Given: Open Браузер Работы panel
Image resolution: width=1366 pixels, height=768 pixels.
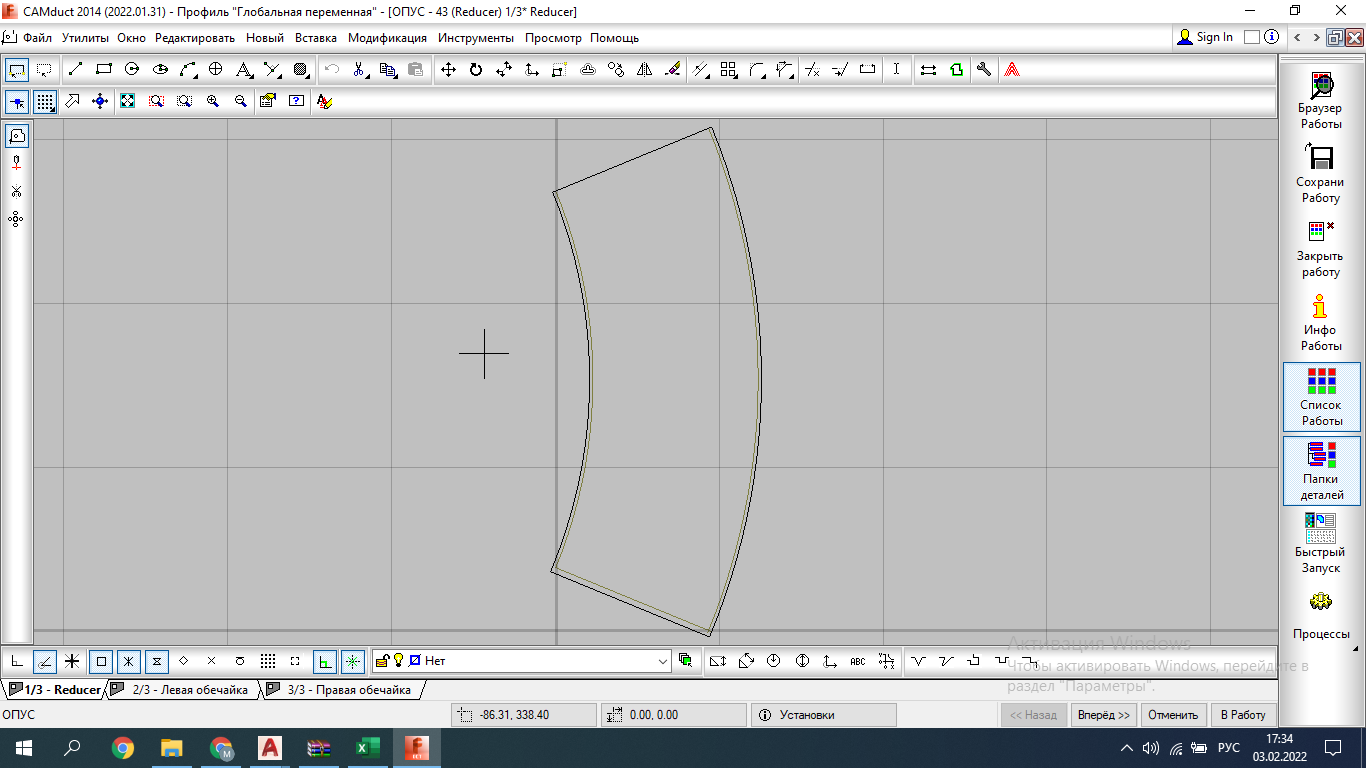Looking at the screenshot, I should [x=1320, y=100].
